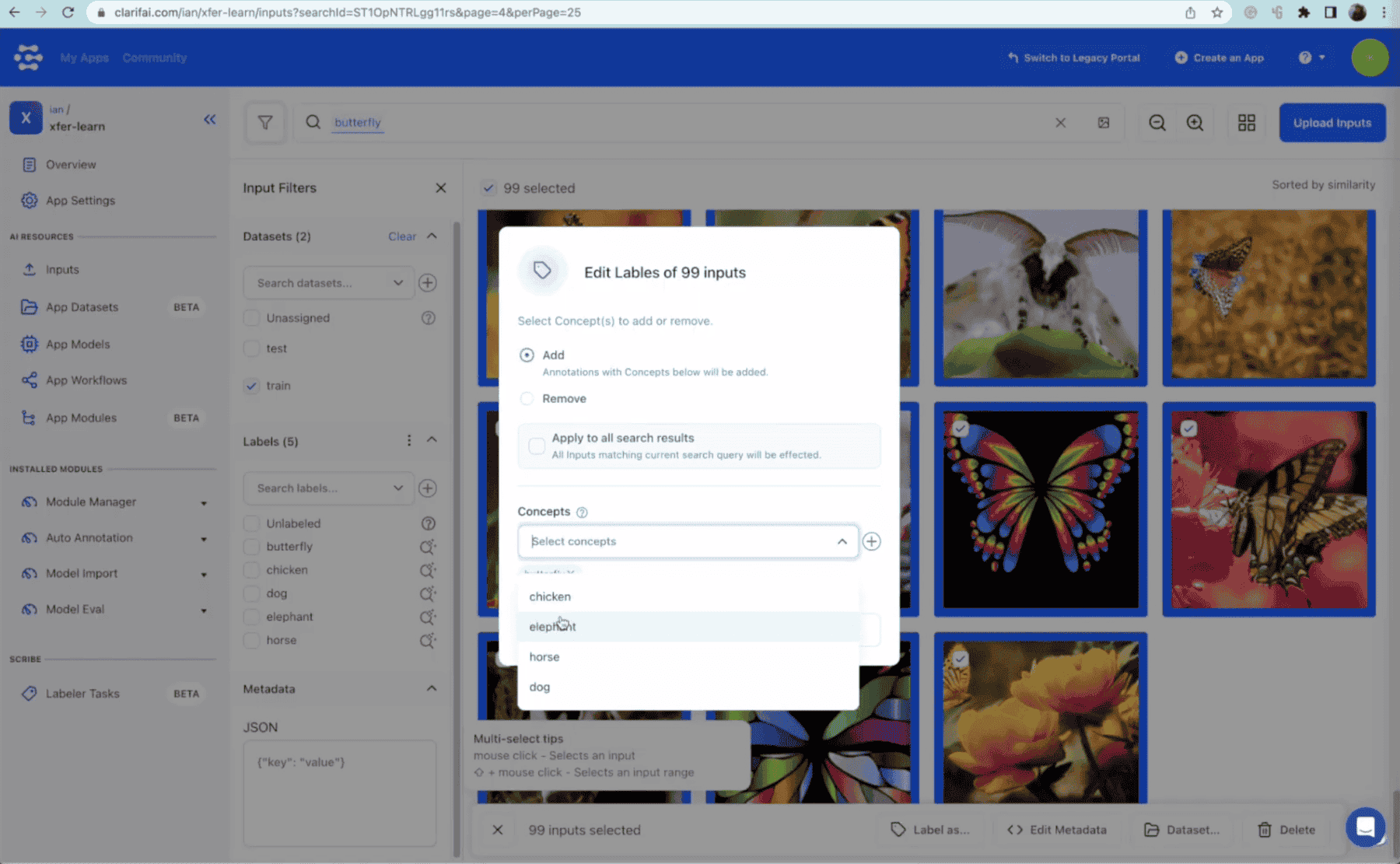Choose horse from concepts list
Screen dimensions: 1400x864
click(x=544, y=657)
